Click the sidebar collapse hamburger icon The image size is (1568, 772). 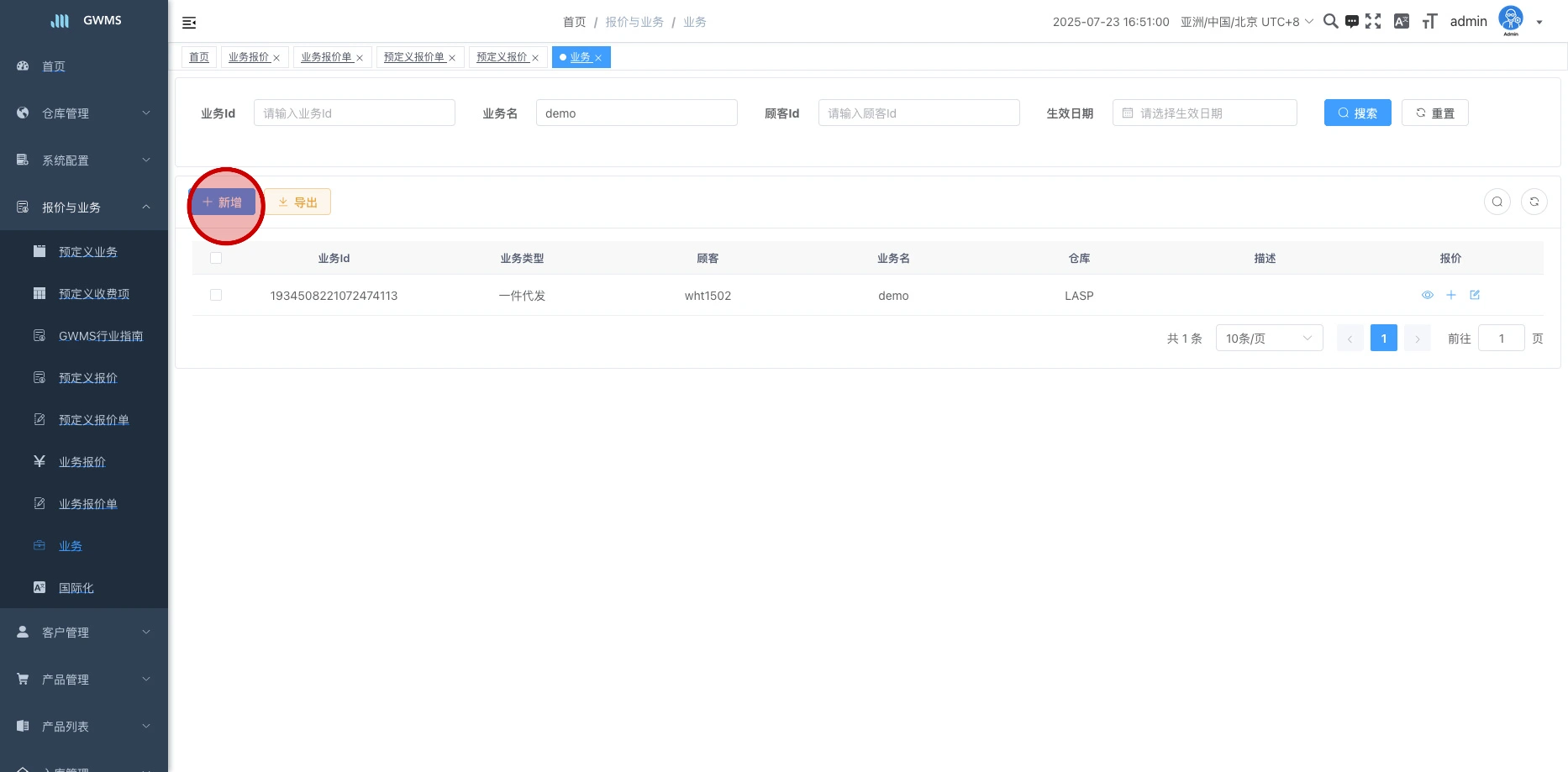(x=189, y=23)
